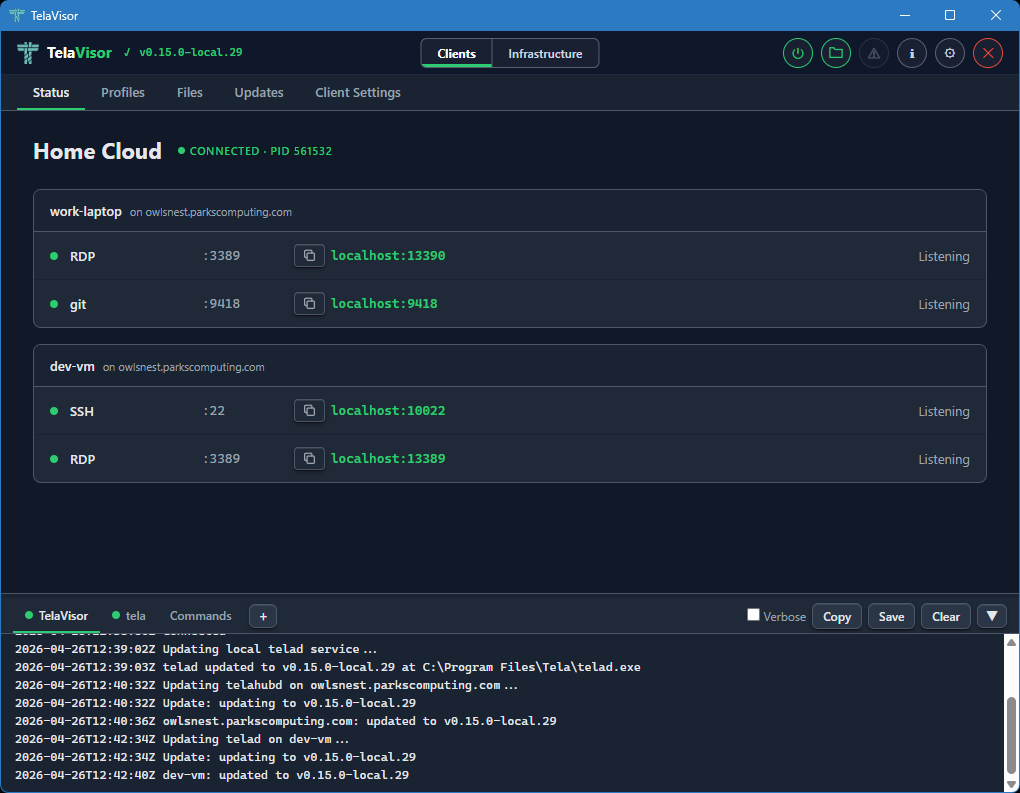Viewport: 1020px width, 793px height.
Task: Collapse log panel with down triangle
Action: tap(992, 616)
